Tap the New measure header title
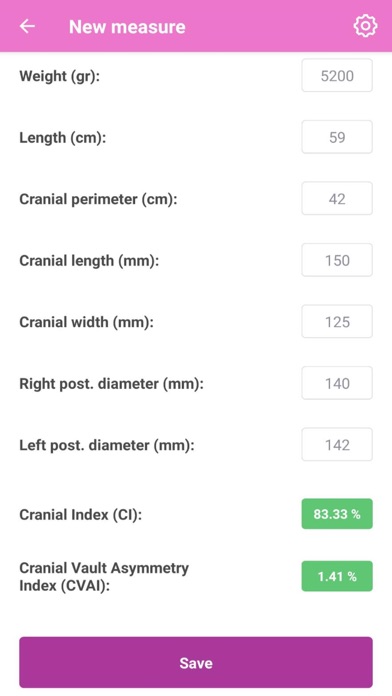 (127, 27)
